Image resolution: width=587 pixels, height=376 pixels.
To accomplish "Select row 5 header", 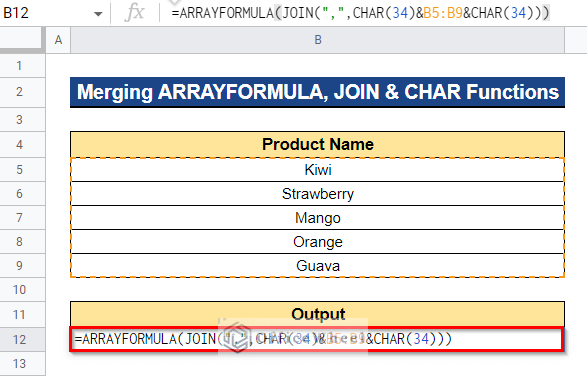I will pyautogui.click(x=22, y=170).
